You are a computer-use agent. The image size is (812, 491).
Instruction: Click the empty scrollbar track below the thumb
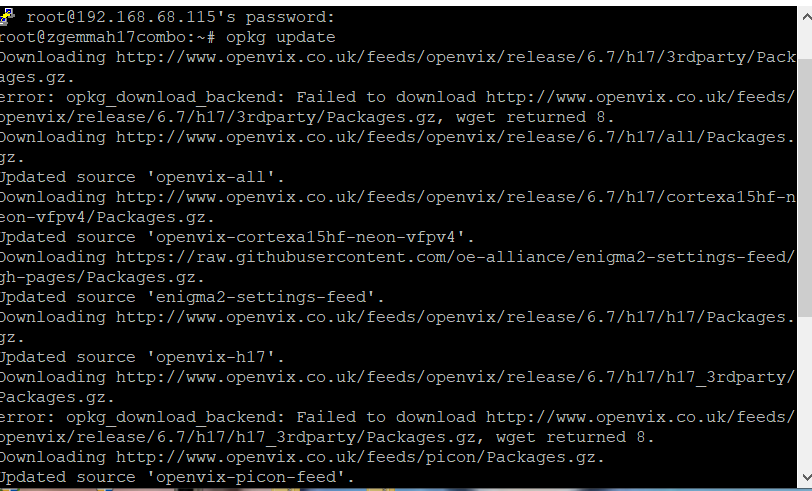[805, 391]
